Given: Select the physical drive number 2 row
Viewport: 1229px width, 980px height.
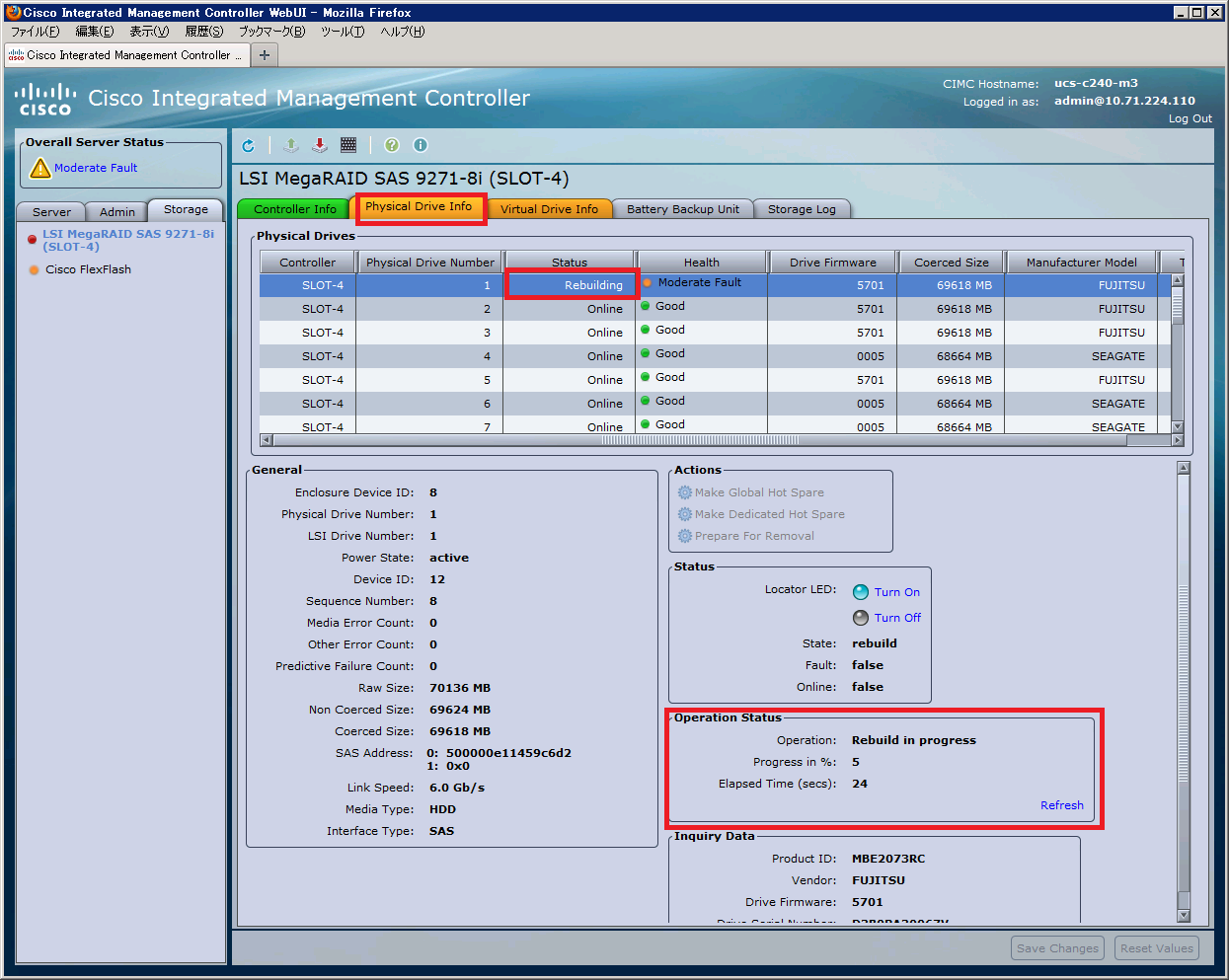Looking at the screenshot, I should click(715, 309).
